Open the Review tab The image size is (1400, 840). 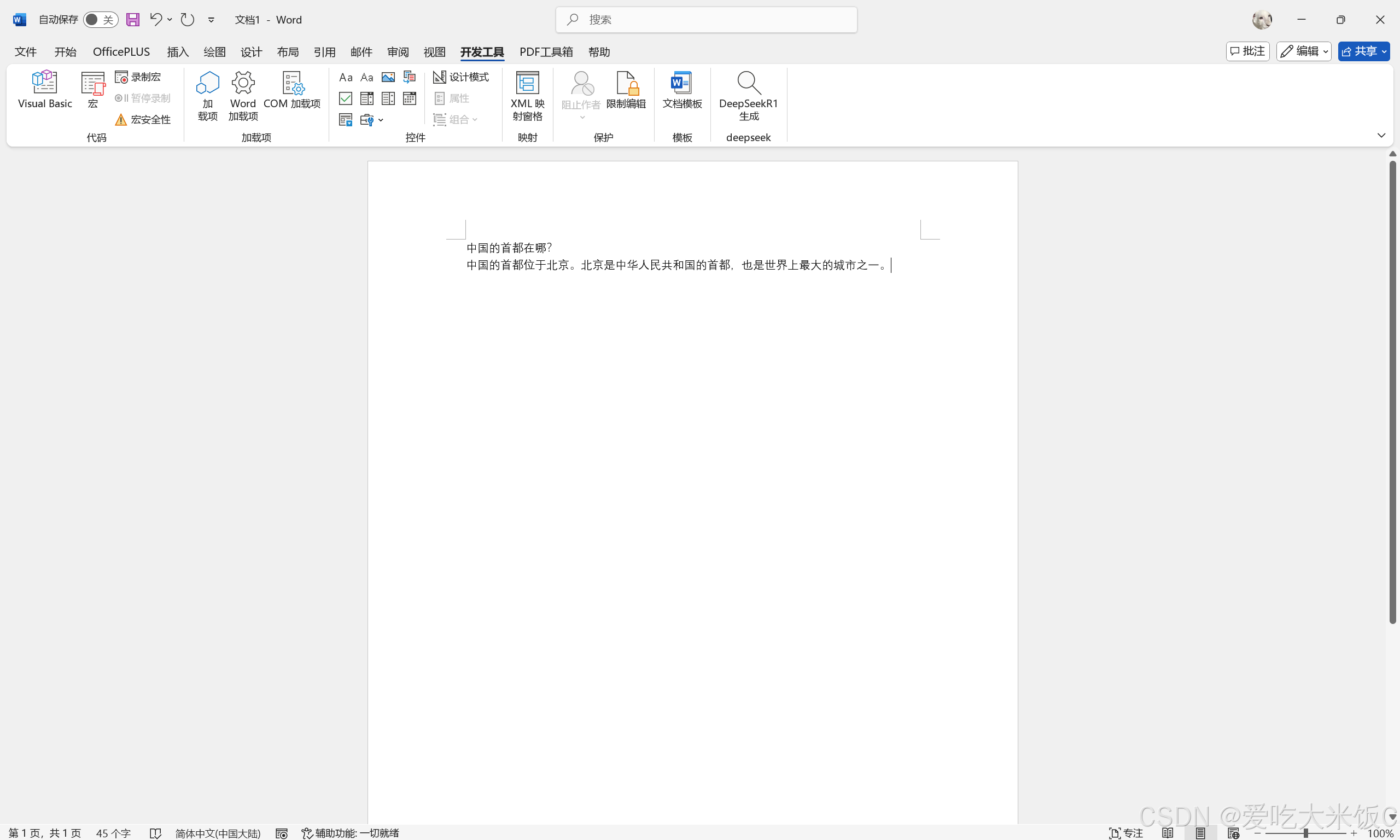click(398, 52)
